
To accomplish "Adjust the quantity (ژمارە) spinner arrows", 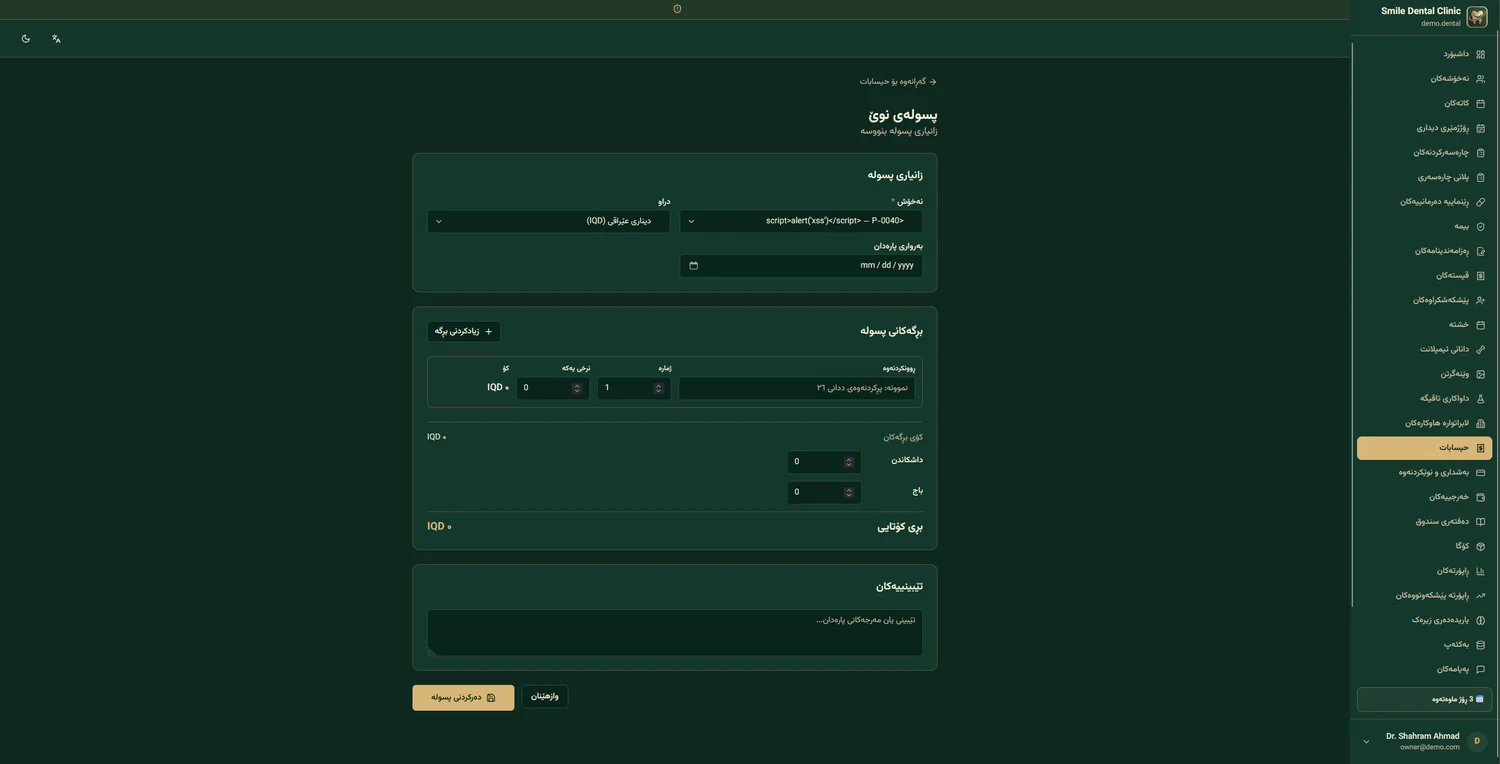I will [x=658, y=388].
